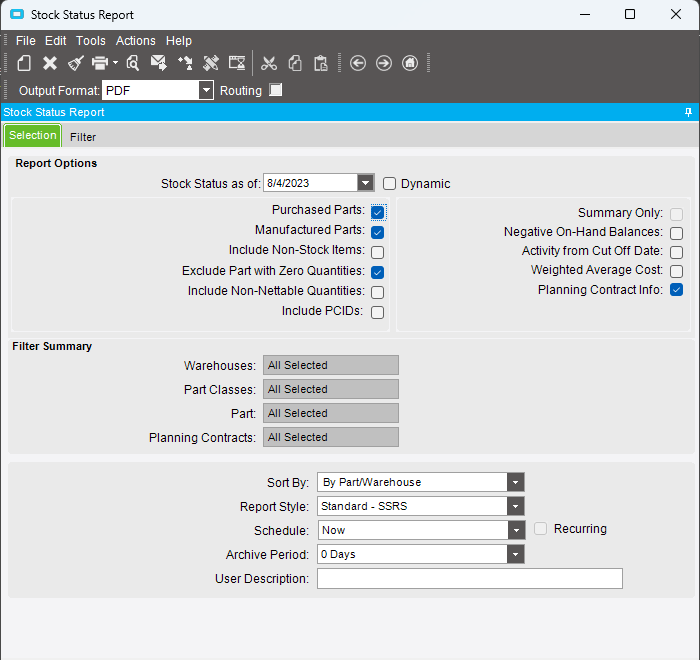Viewport: 700px width, 660px height.
Task: Click the Cut scissors icon
Action: click(269, 63)
